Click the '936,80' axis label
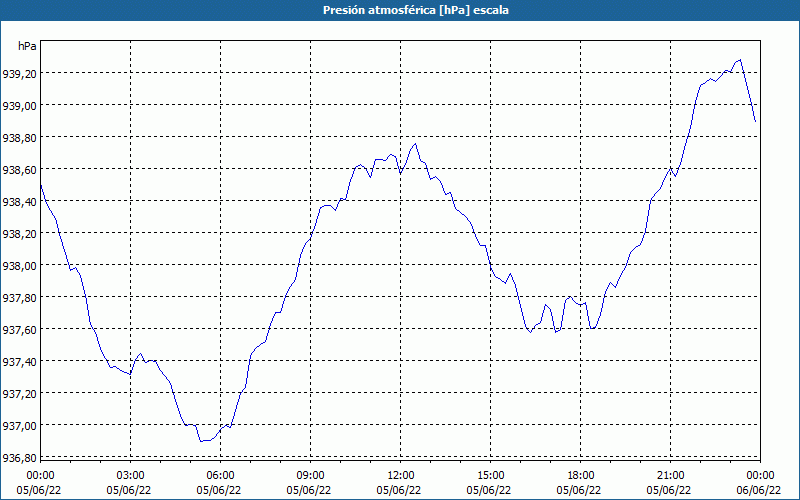Image resolution: width=800 pixels, height=500 pixels. tap(19, 457)
